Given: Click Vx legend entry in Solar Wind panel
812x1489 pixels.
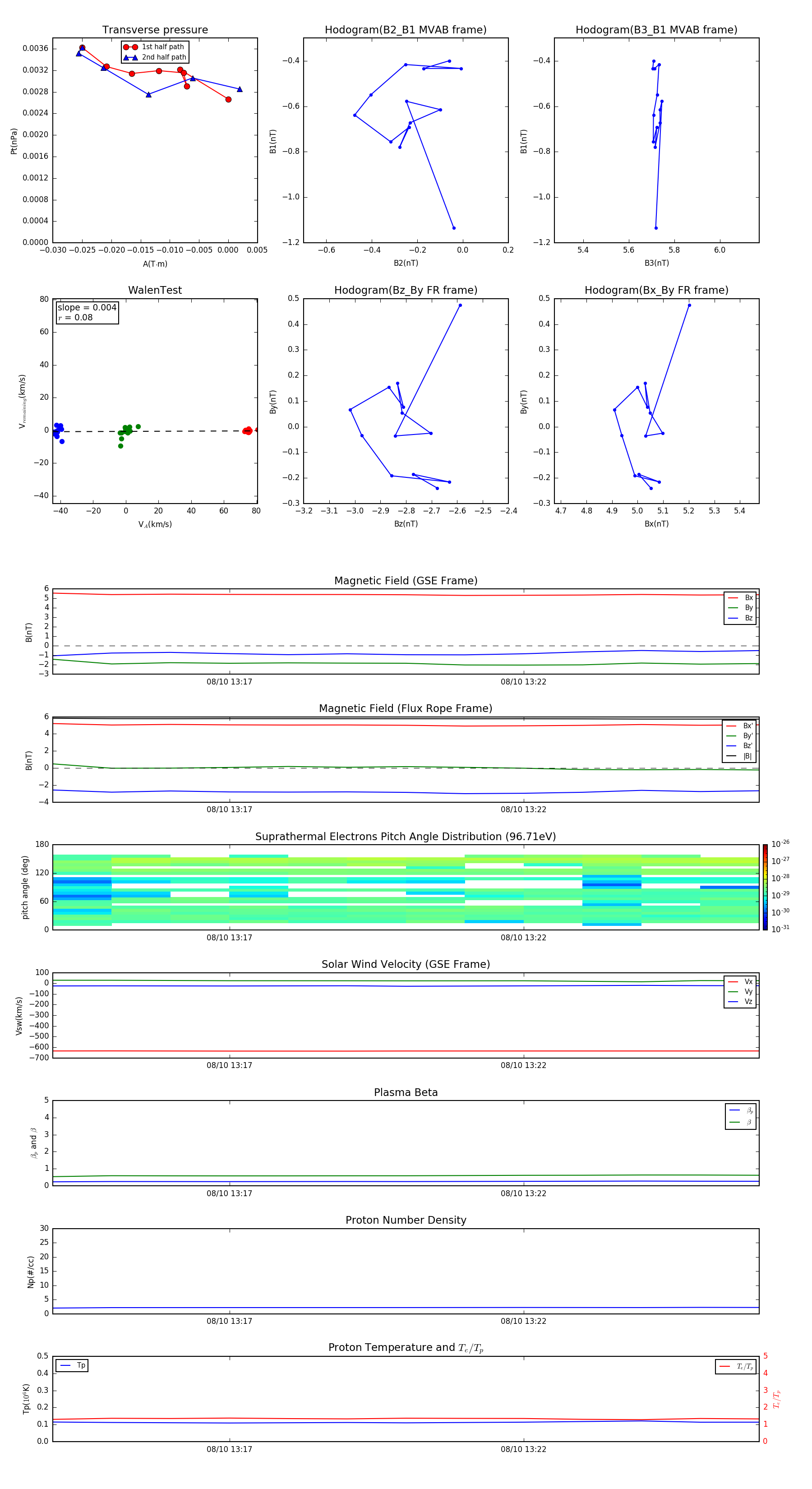Looking at the screenshot, I should point(740,982).
